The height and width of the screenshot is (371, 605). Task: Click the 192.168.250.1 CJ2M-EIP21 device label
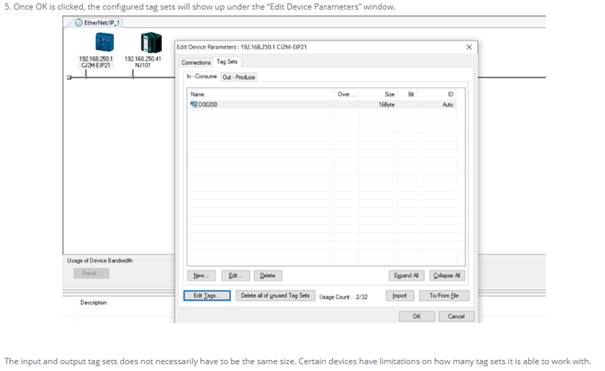coord(96,62)
